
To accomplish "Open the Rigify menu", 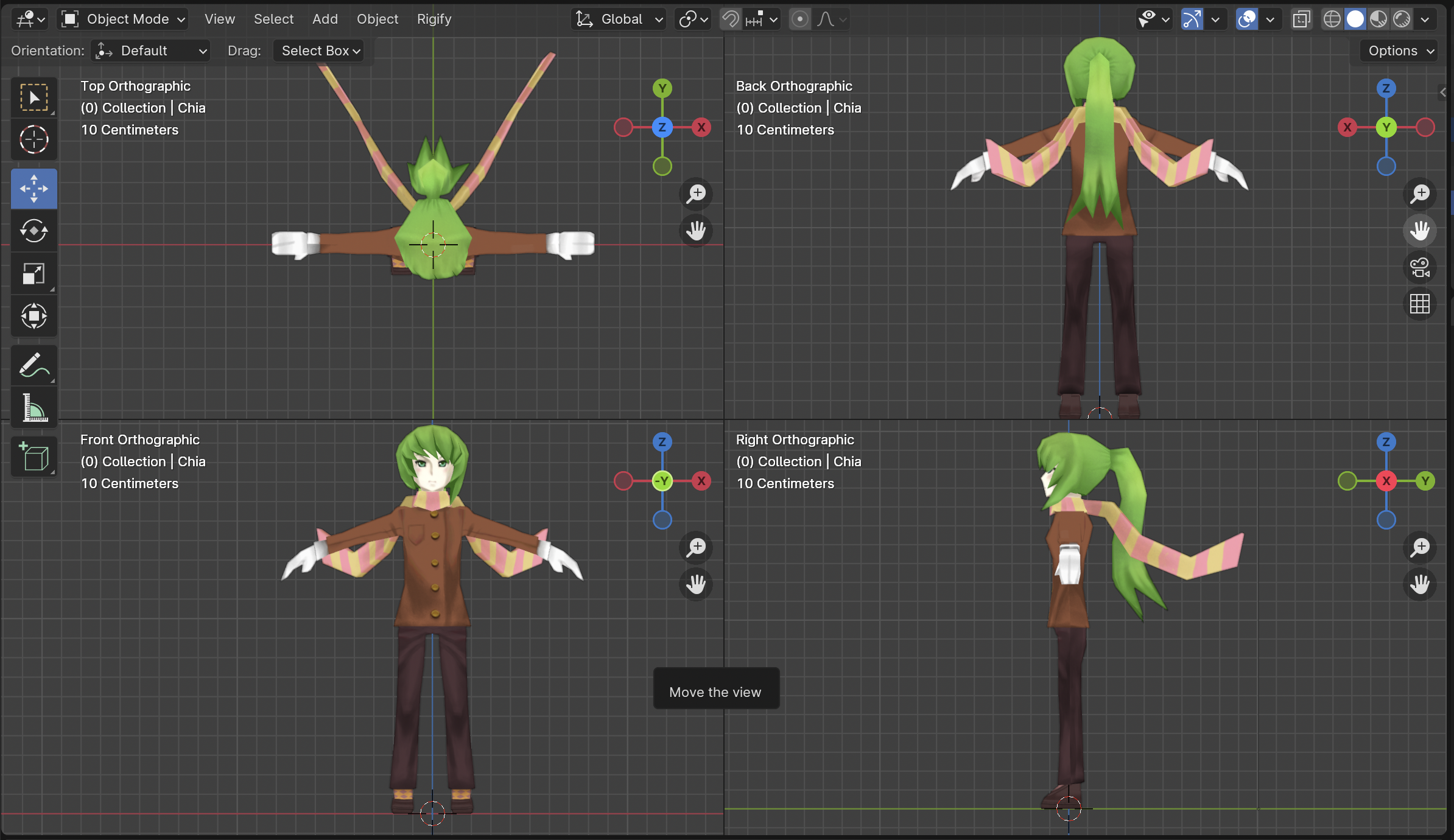I will (434, 19).
